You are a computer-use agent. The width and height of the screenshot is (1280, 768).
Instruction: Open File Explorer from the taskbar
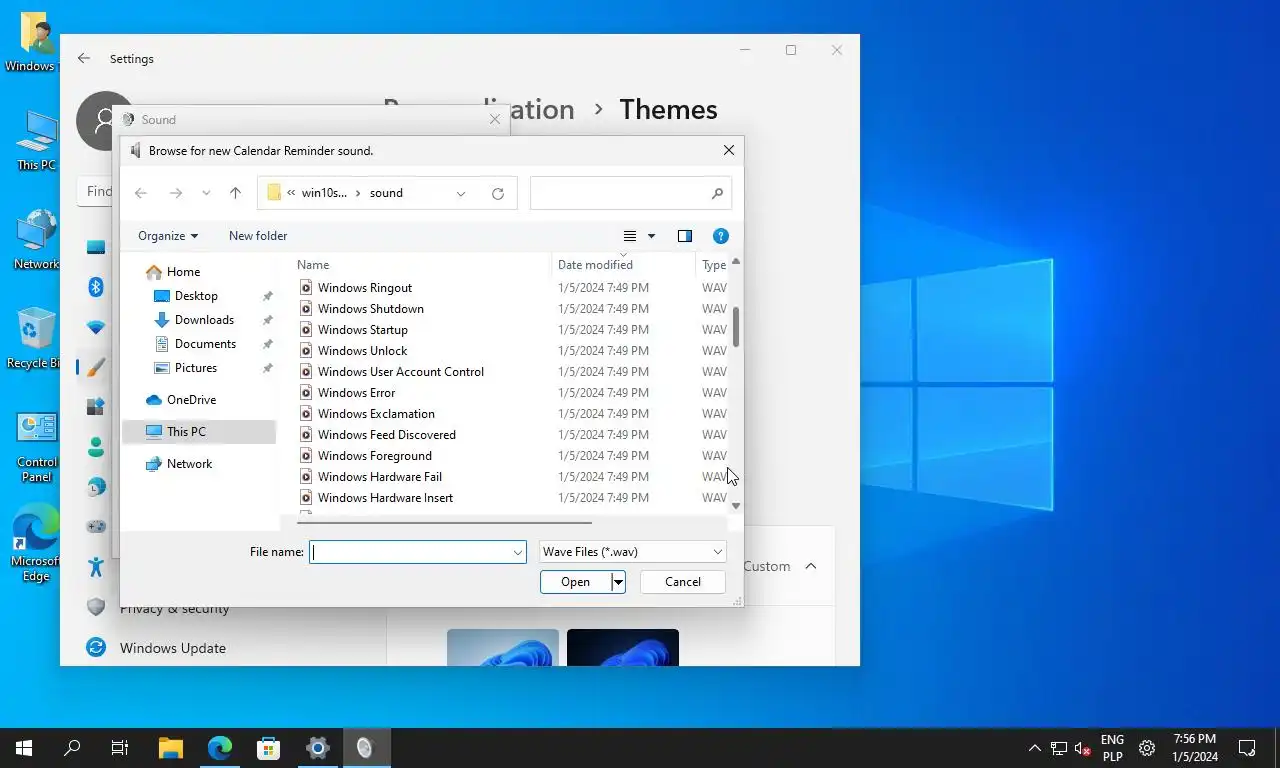tap(171, 748)
